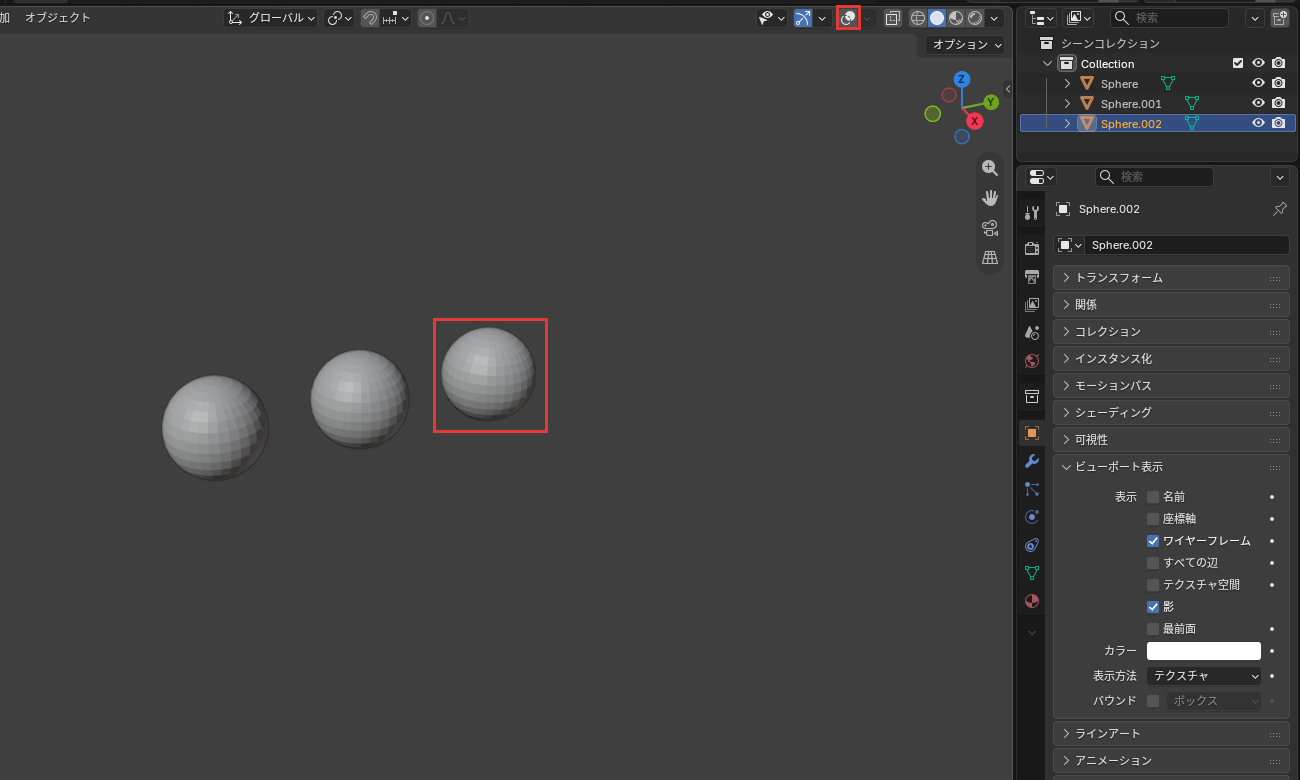
Task: Select Sphere.001 in the outliner
Action: point(1131,104)
